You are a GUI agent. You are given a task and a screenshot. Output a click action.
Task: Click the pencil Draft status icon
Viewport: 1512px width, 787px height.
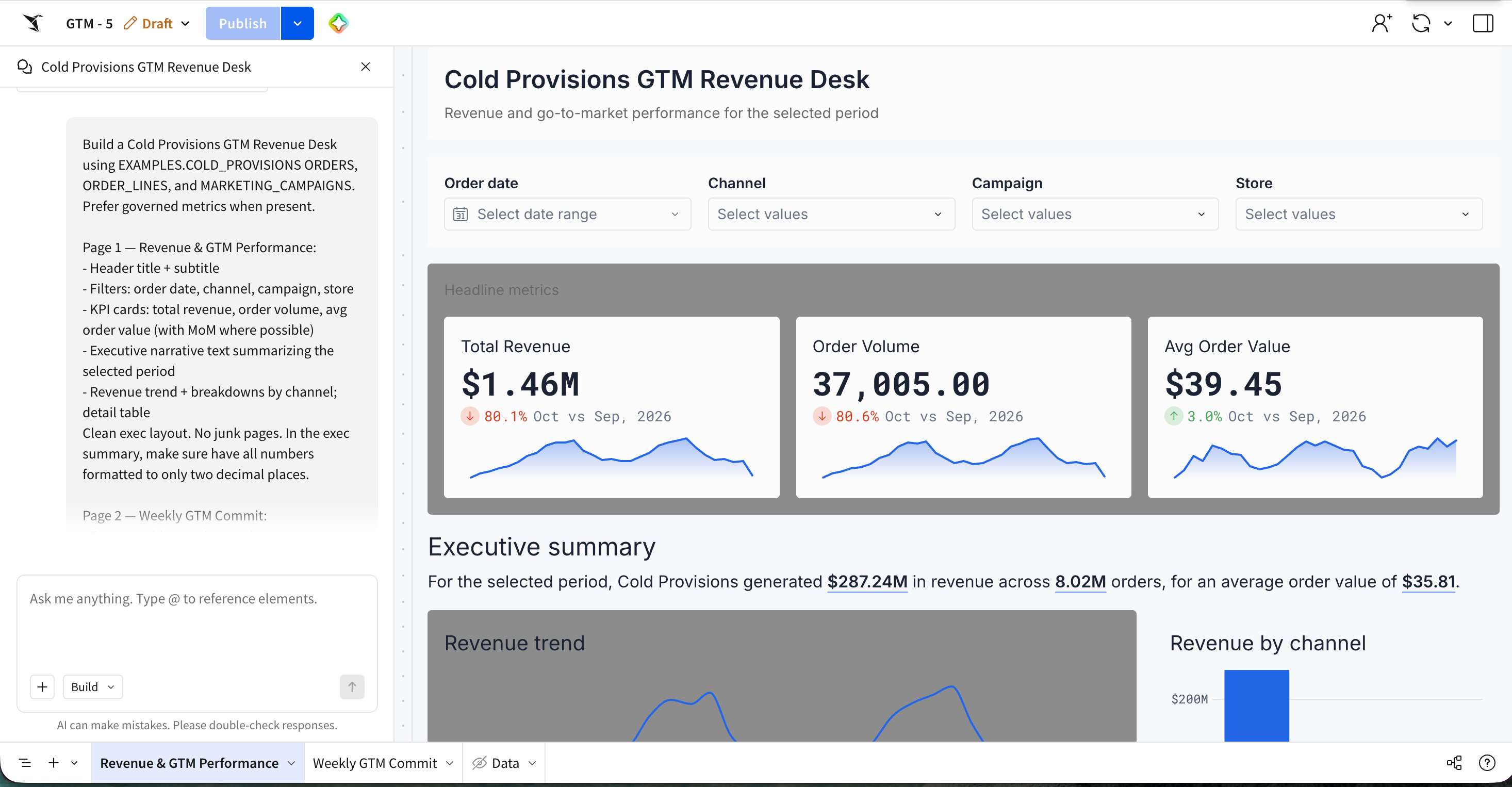tap(130, 23)
